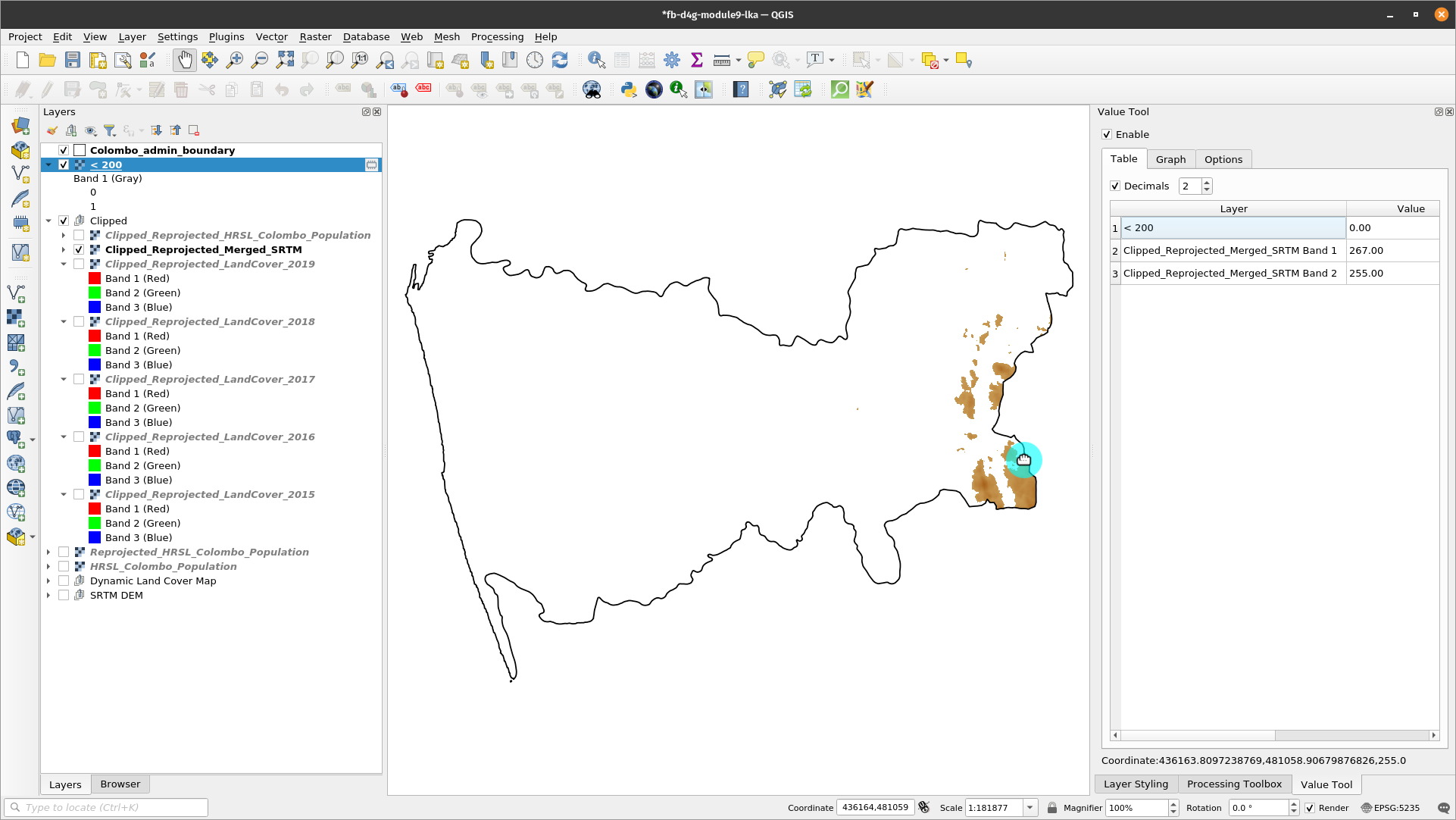
Task: Uncheck the Enable checkbox in Value Tool
Action: [x=1107, y=135]
